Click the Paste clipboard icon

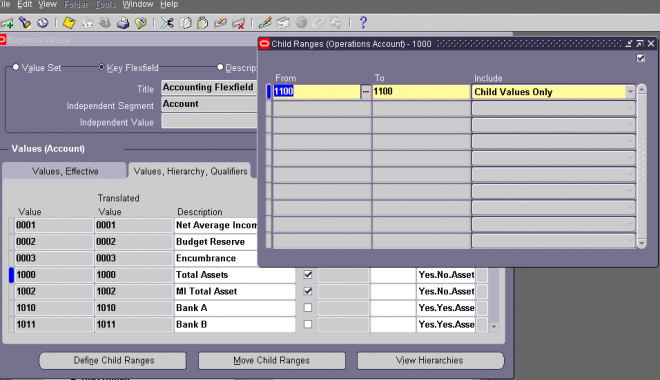pyautogui.click(x=202, y=23)
